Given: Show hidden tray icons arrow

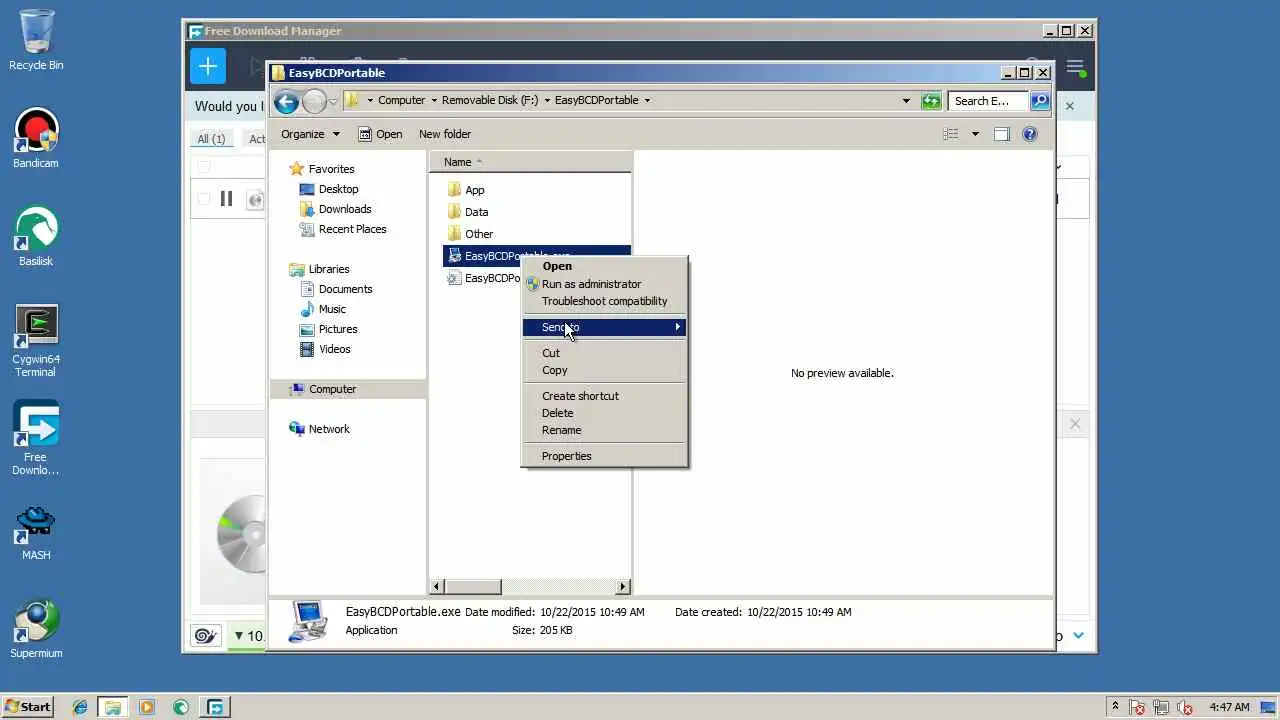Looking at the screenshot, I should (x=1115, y=706).
